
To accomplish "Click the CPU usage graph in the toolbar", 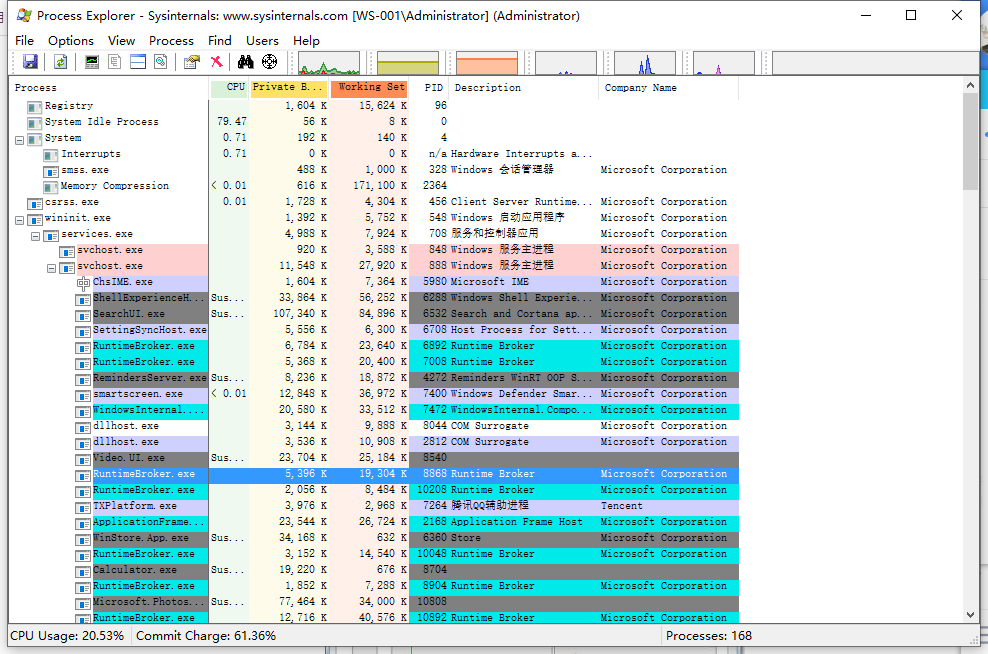I will [330, 62].
